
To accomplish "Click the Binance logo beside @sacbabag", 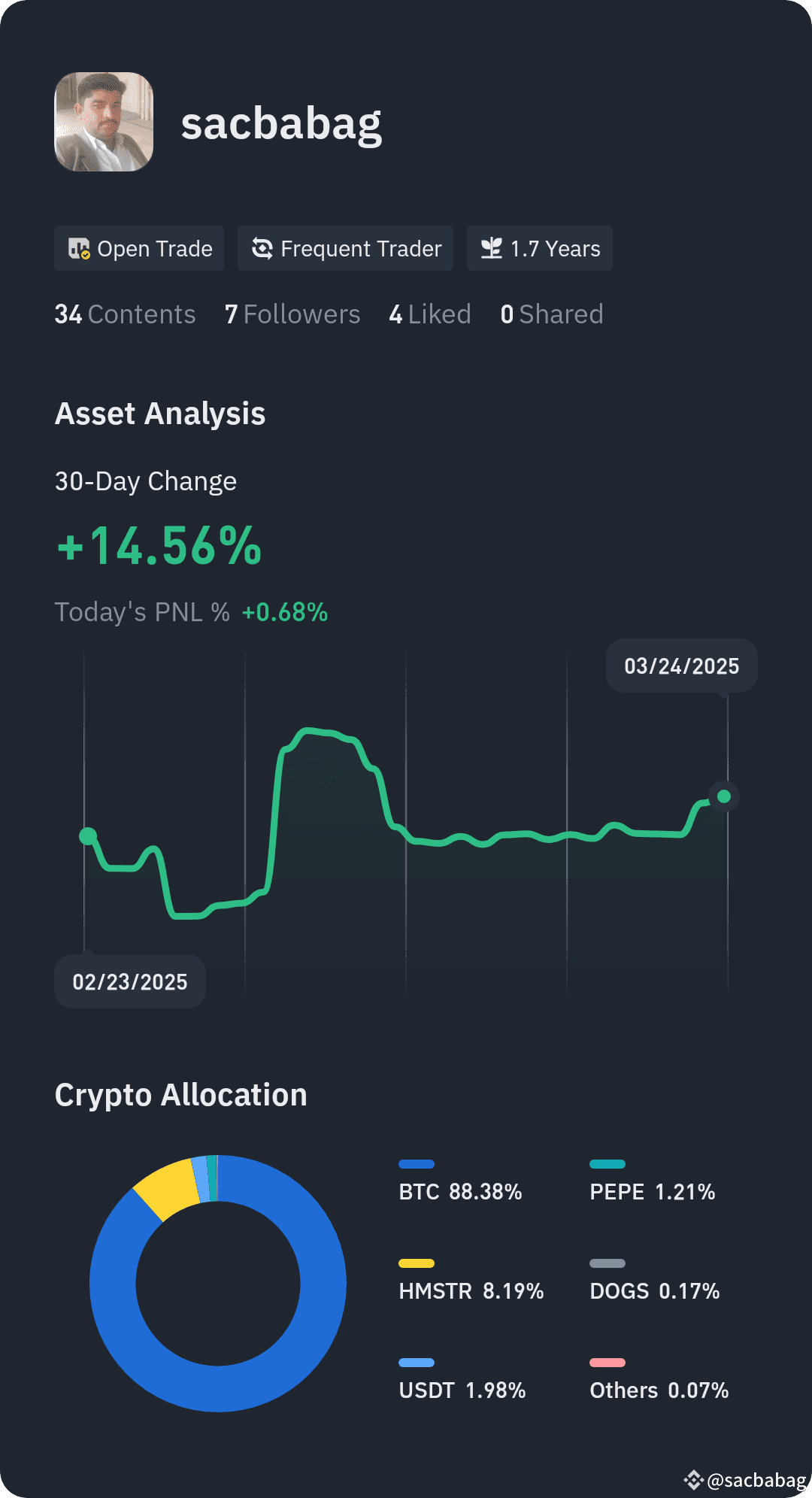I will click(x=693, y=1480).
